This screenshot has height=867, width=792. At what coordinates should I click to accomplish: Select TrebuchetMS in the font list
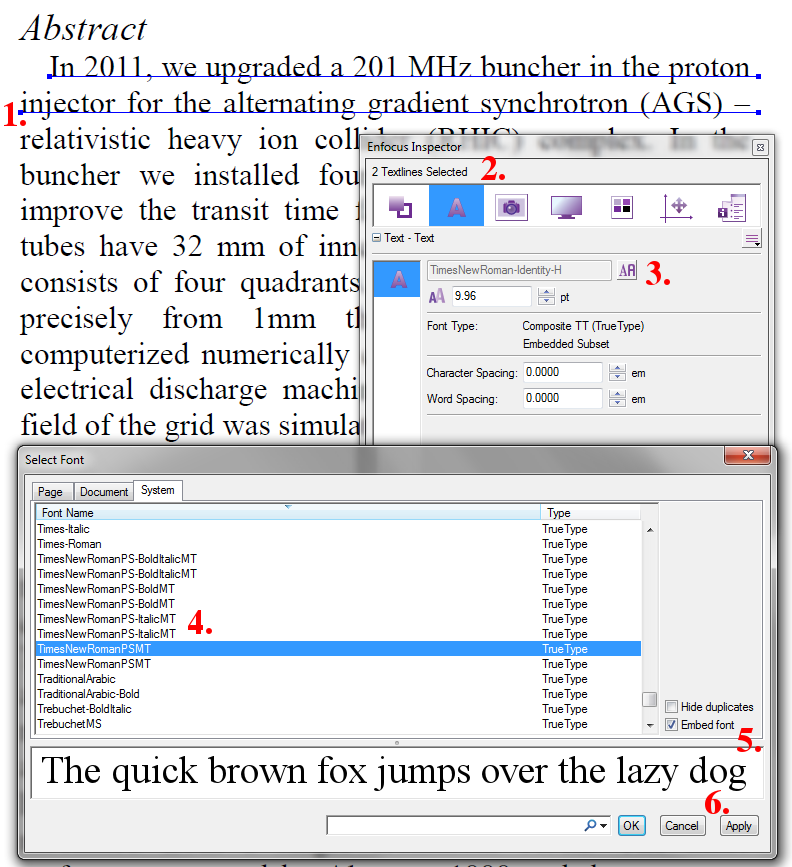click(x=338, y=724)
